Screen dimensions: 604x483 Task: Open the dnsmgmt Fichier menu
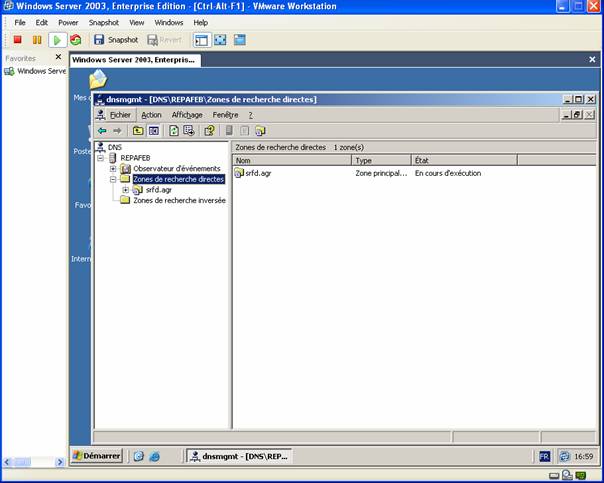[x=120, y=115]
